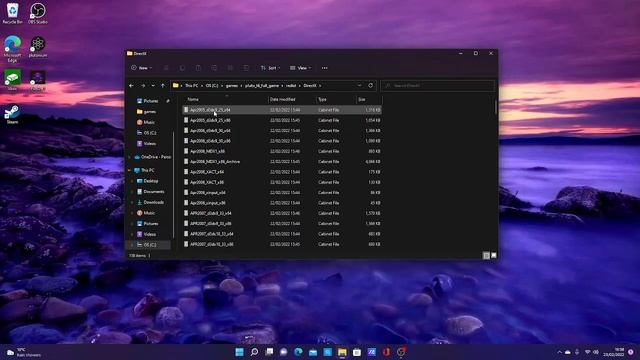Click the Cut toolbar icon

click(166, 68)
